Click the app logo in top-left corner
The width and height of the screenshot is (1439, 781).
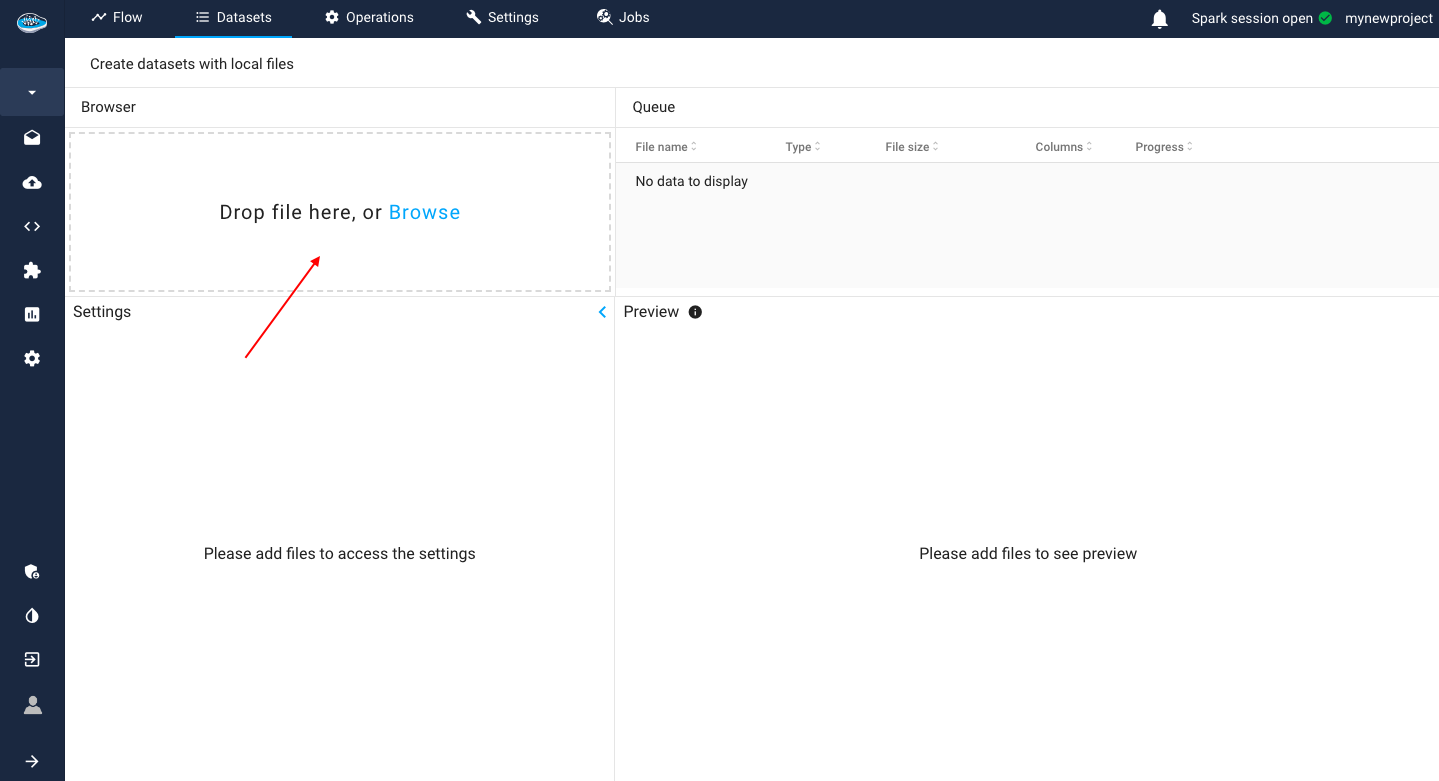point(32,22)
